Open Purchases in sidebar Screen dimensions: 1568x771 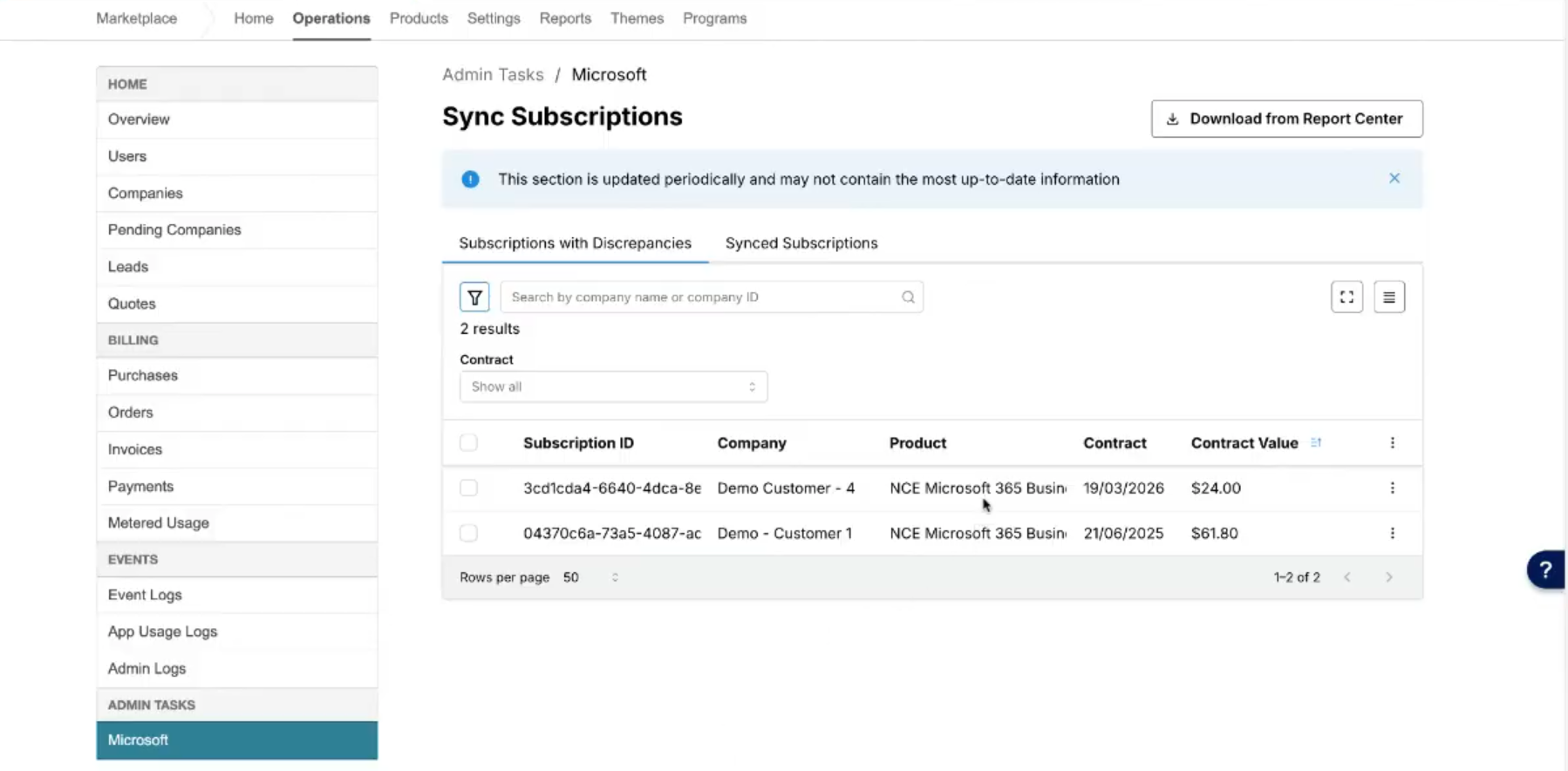(236, 375)
